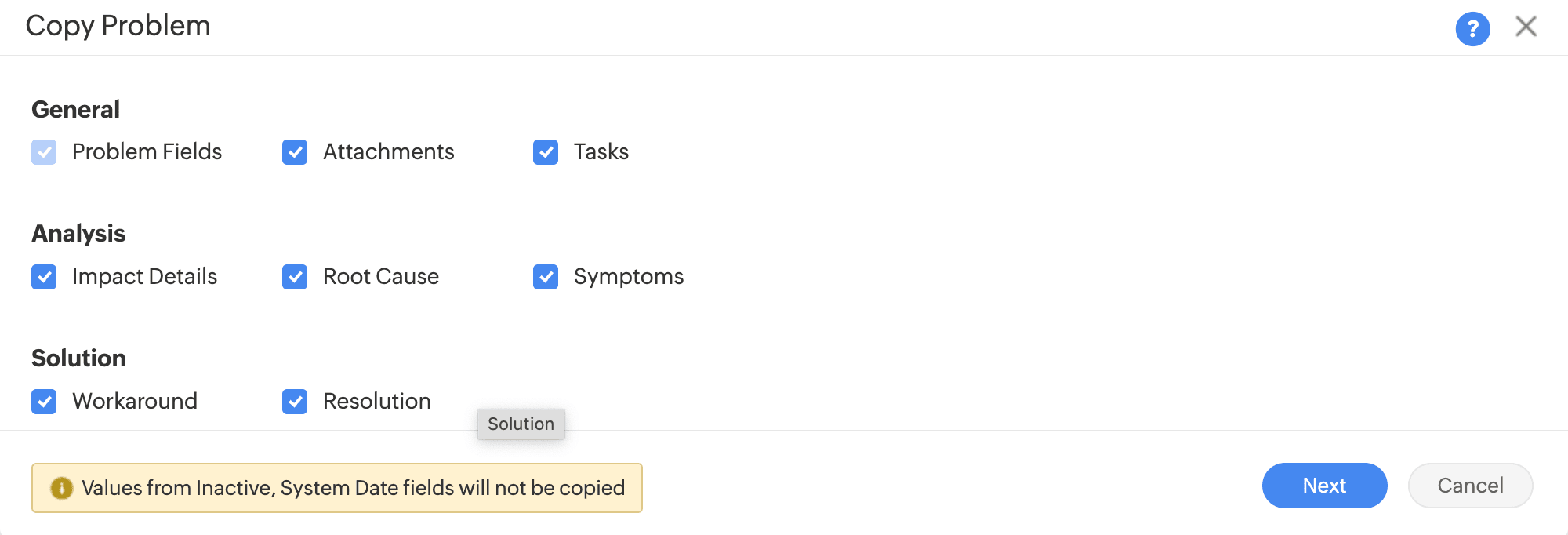Click the Root Cause label
The height and width of the screenshot is (535, 1568).
click(380, 277)
